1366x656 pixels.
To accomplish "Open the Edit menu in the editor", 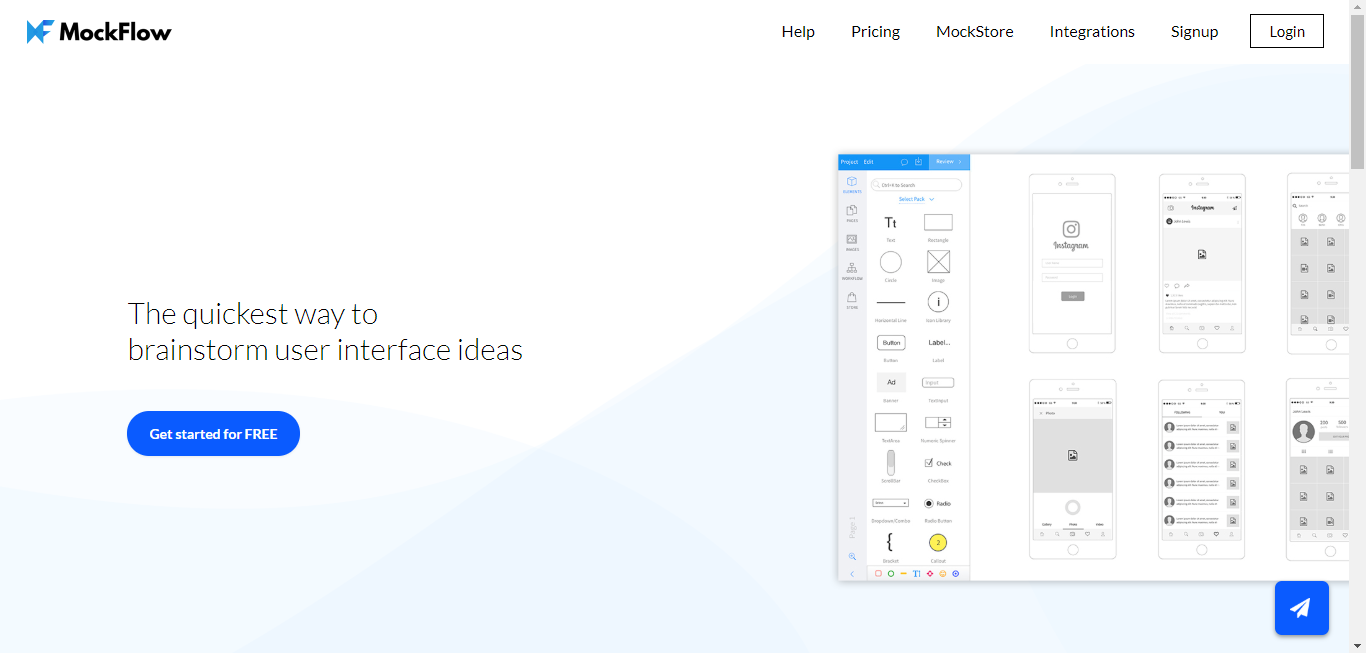I will click(x=869, y=162).
